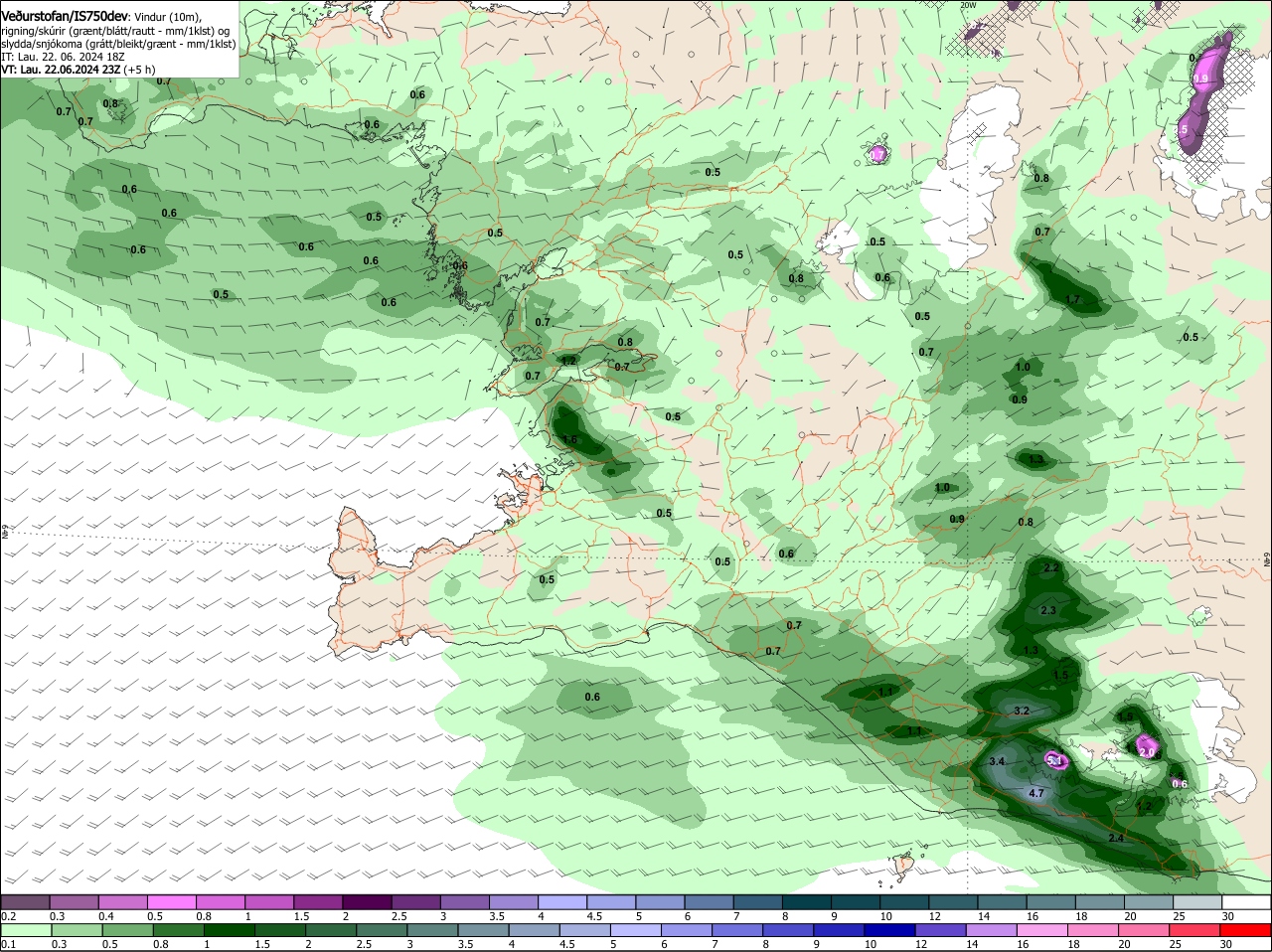The width and height of the screenshot is (1272, 952).
Task: Pick dark blue swatch between 10 and 12
Action: 888,930
